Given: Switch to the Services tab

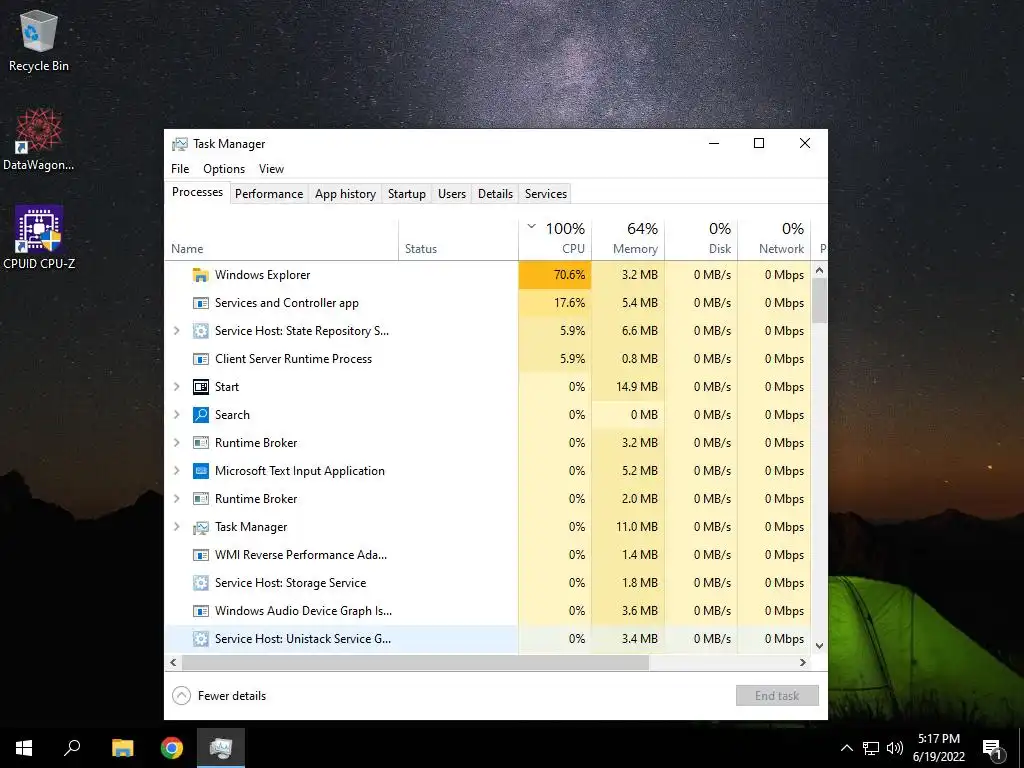Looking at the screenshot, I should point(546,194).
